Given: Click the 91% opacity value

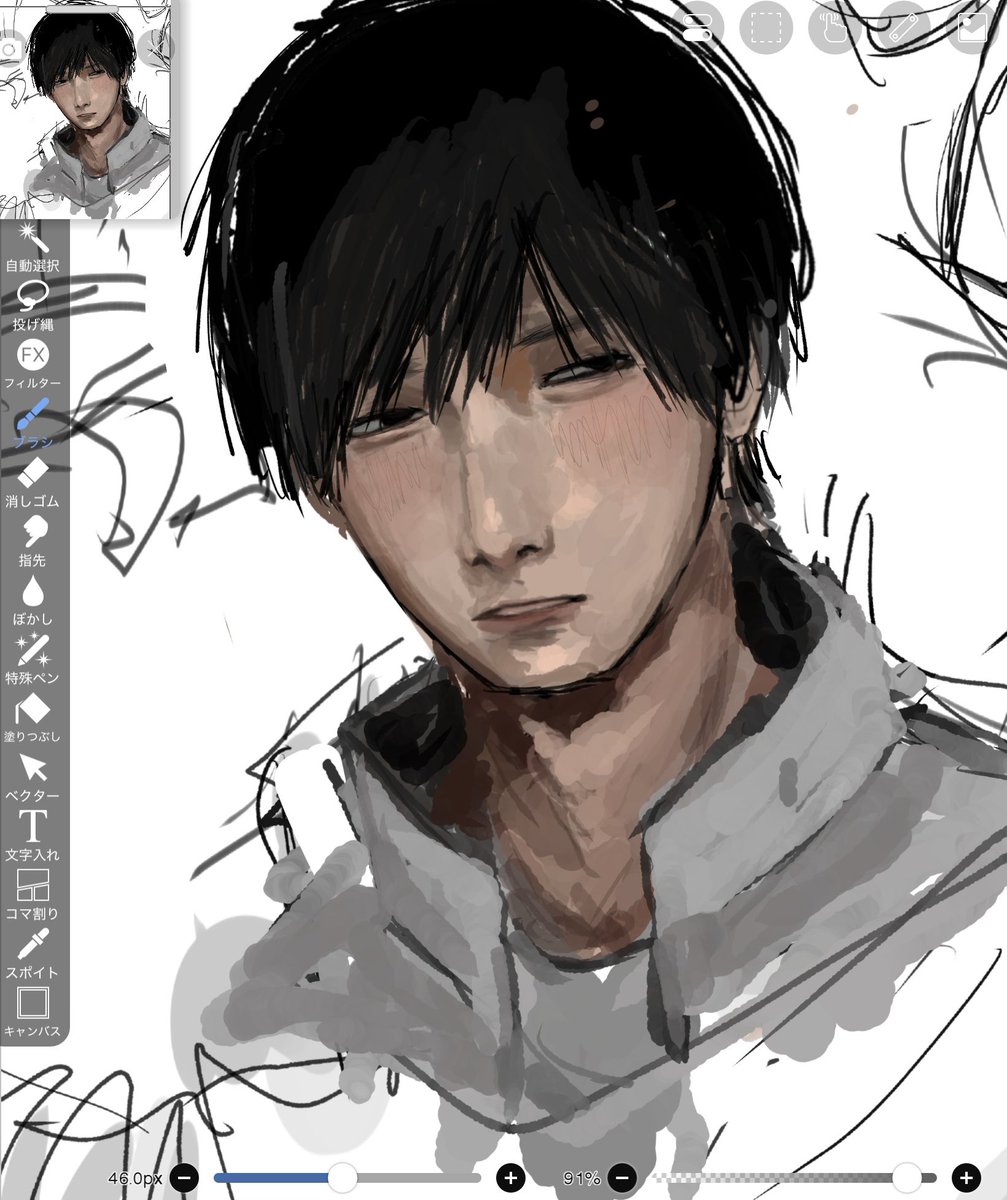Looking at the screenshot, I should pyautogui.click(x=582, y=1178).
